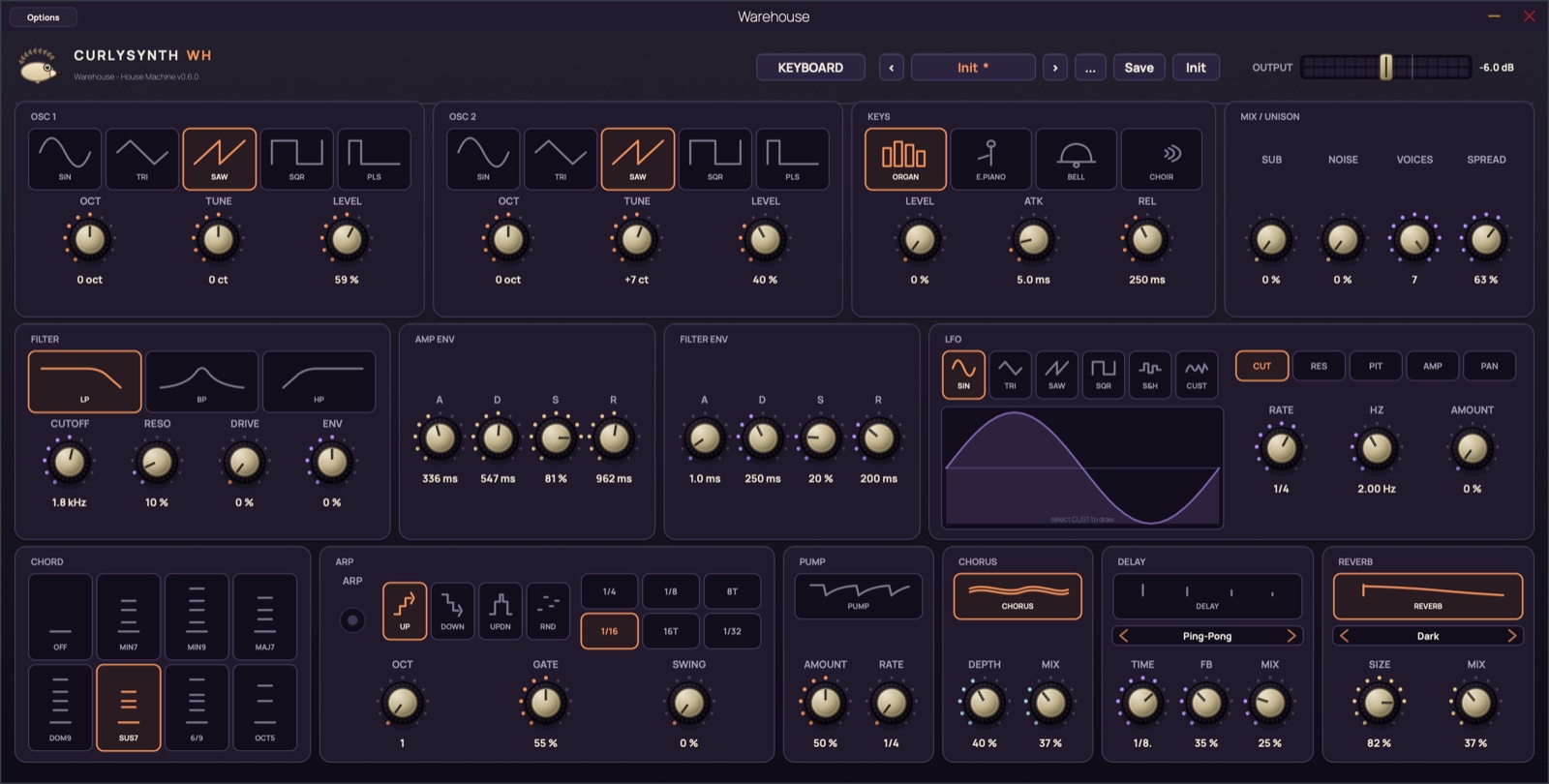Go to previous delay mode before Ping-Pong

(1124, 636)
